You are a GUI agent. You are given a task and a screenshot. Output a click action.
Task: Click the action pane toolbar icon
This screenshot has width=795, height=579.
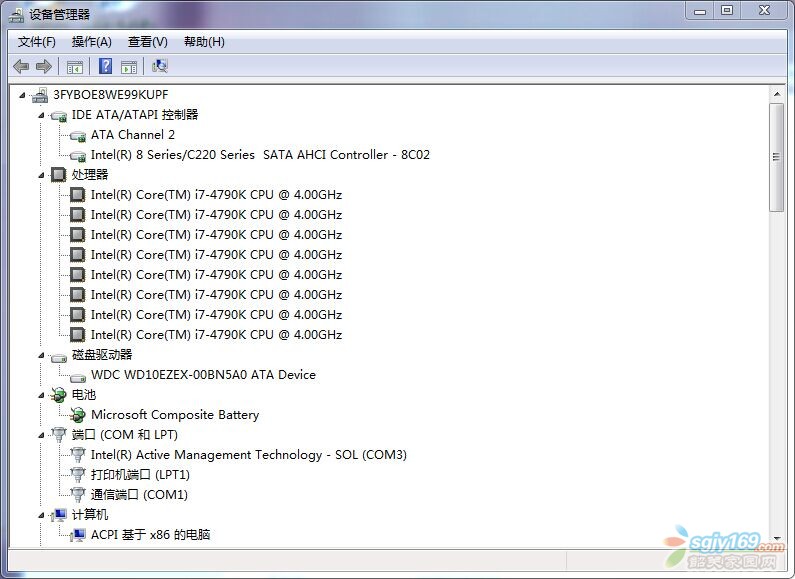tap(129, 67)
